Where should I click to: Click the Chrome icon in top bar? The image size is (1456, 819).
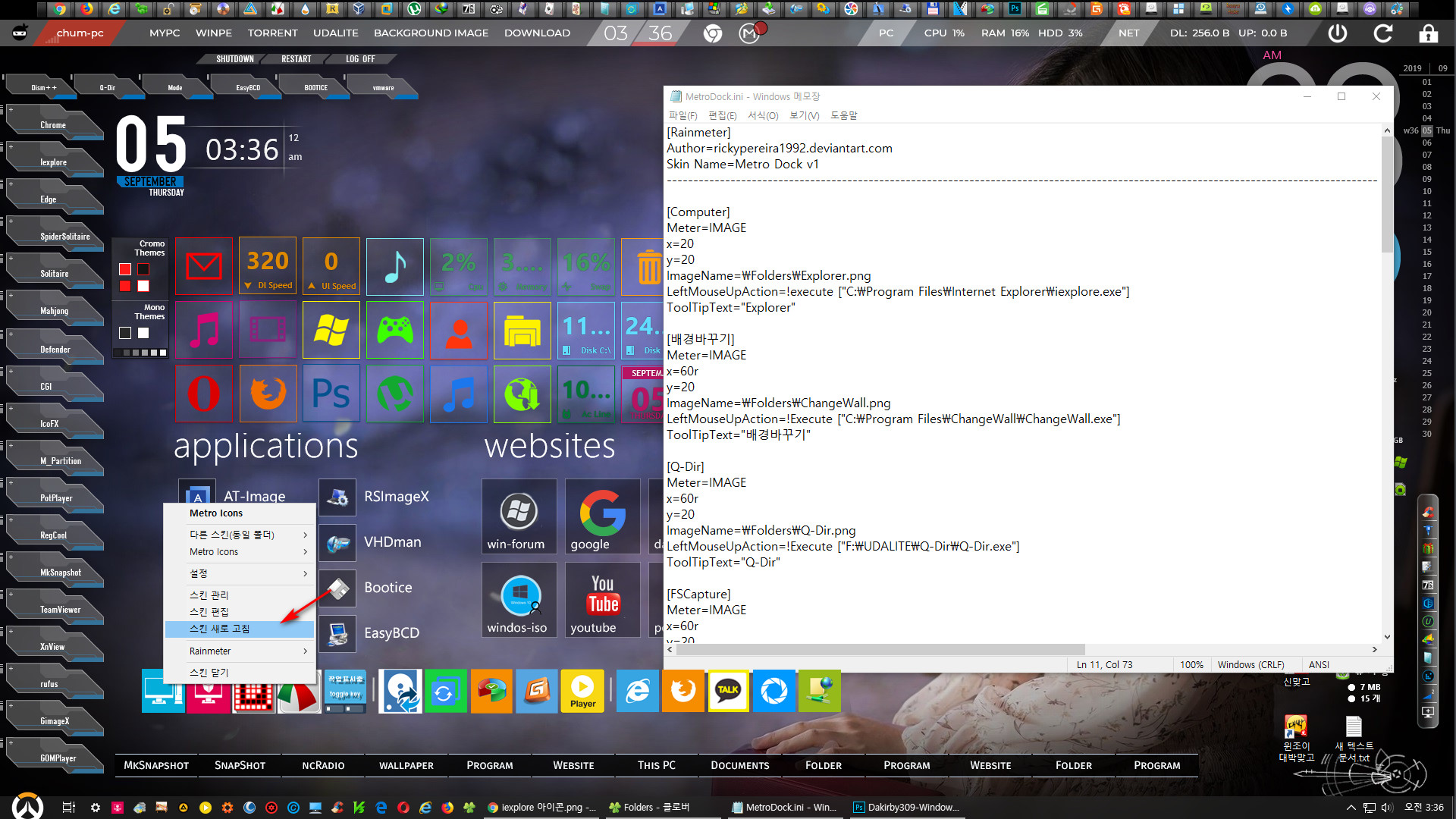[x=712, y=33]
